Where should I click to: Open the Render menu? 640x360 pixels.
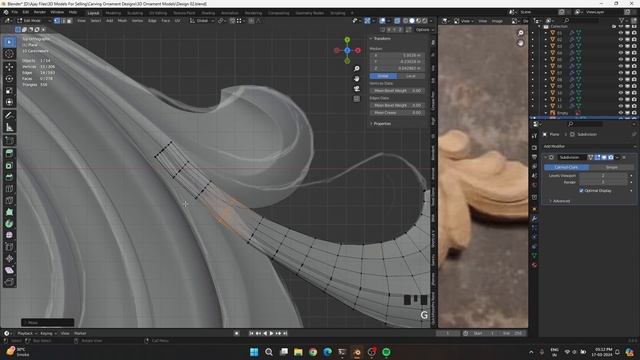point(40,12)
